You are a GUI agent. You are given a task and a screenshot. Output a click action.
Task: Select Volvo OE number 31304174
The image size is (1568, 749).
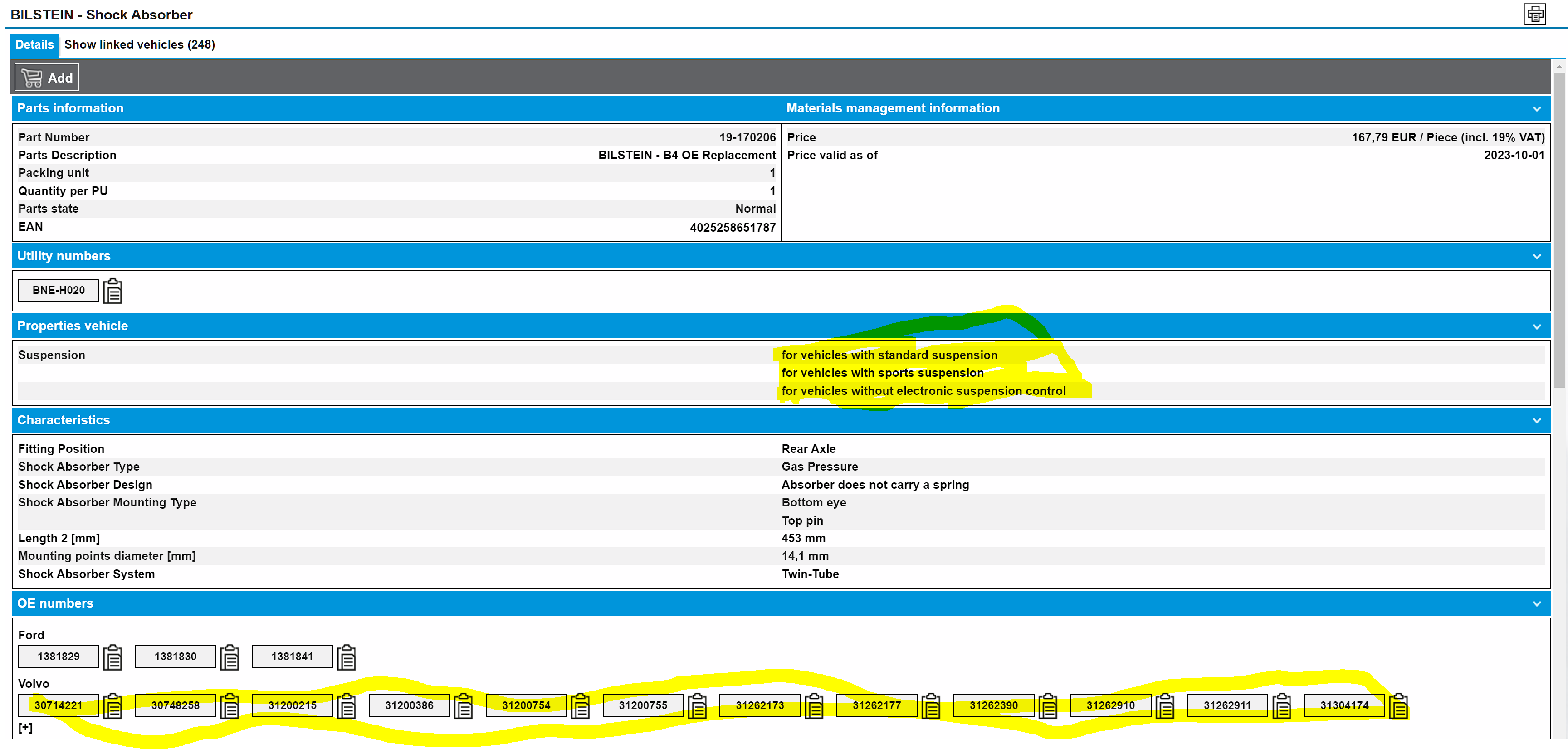tap(1344, 705)
